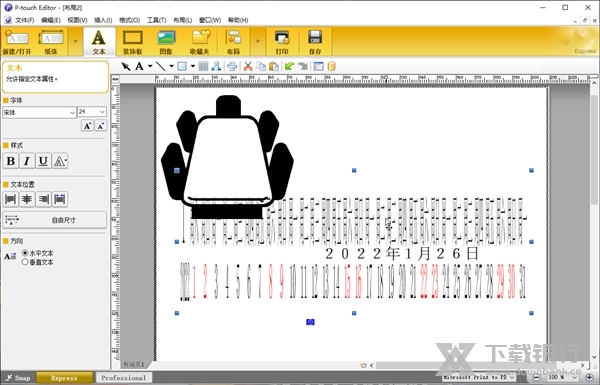Open the 布局(L) menu
The height and width of the screenshot is (385, 600).
(x=182, y=20)
